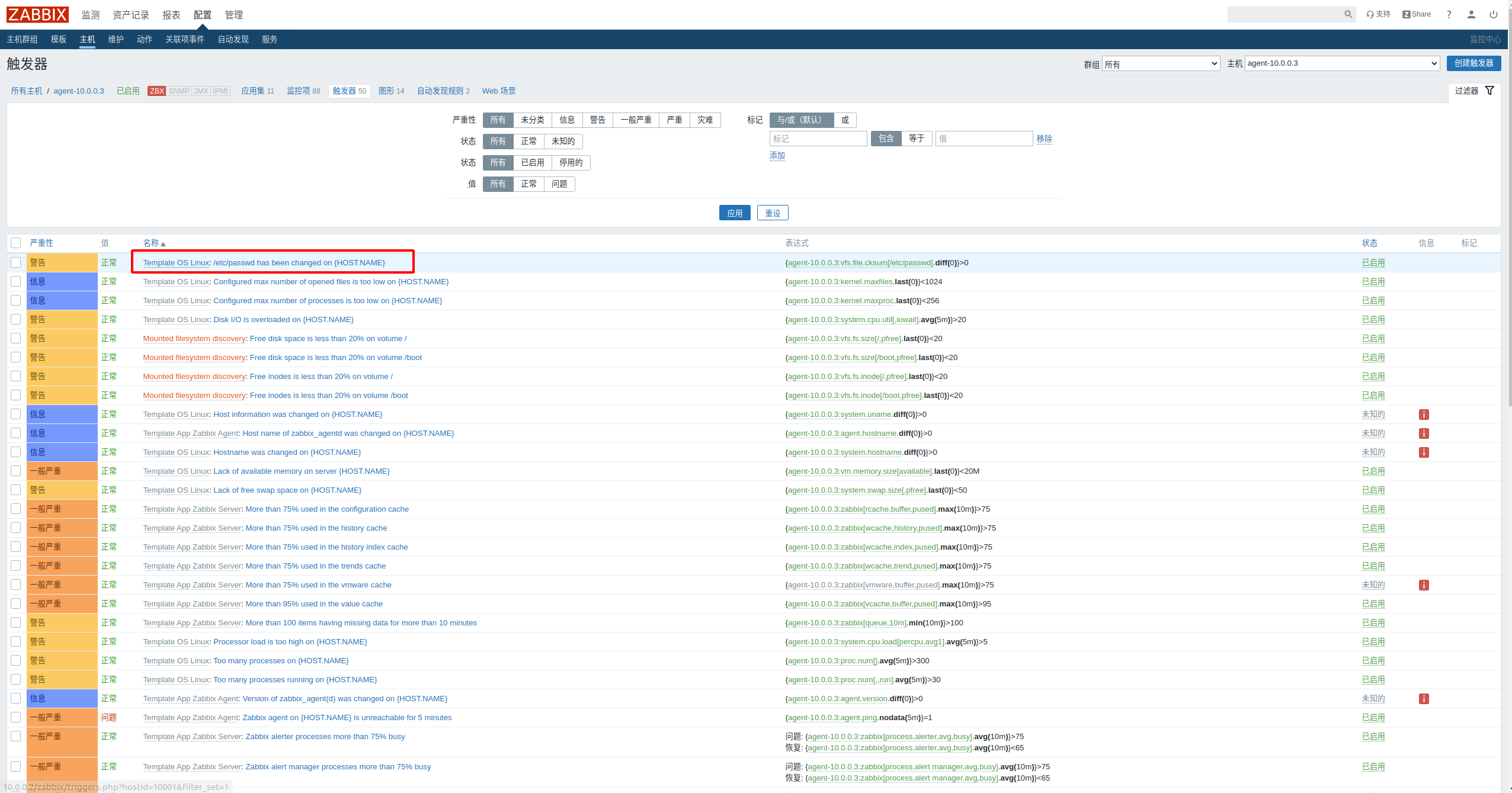The image size is (1512, 793).
Task: Select 或 tag evaluation option
Action: pyautogui.click(x=845, y=120)
